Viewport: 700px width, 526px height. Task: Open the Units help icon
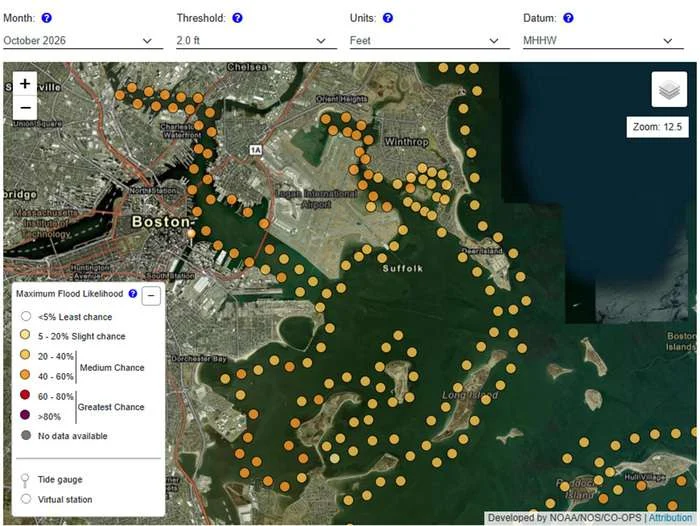click(x=388, y=18)
